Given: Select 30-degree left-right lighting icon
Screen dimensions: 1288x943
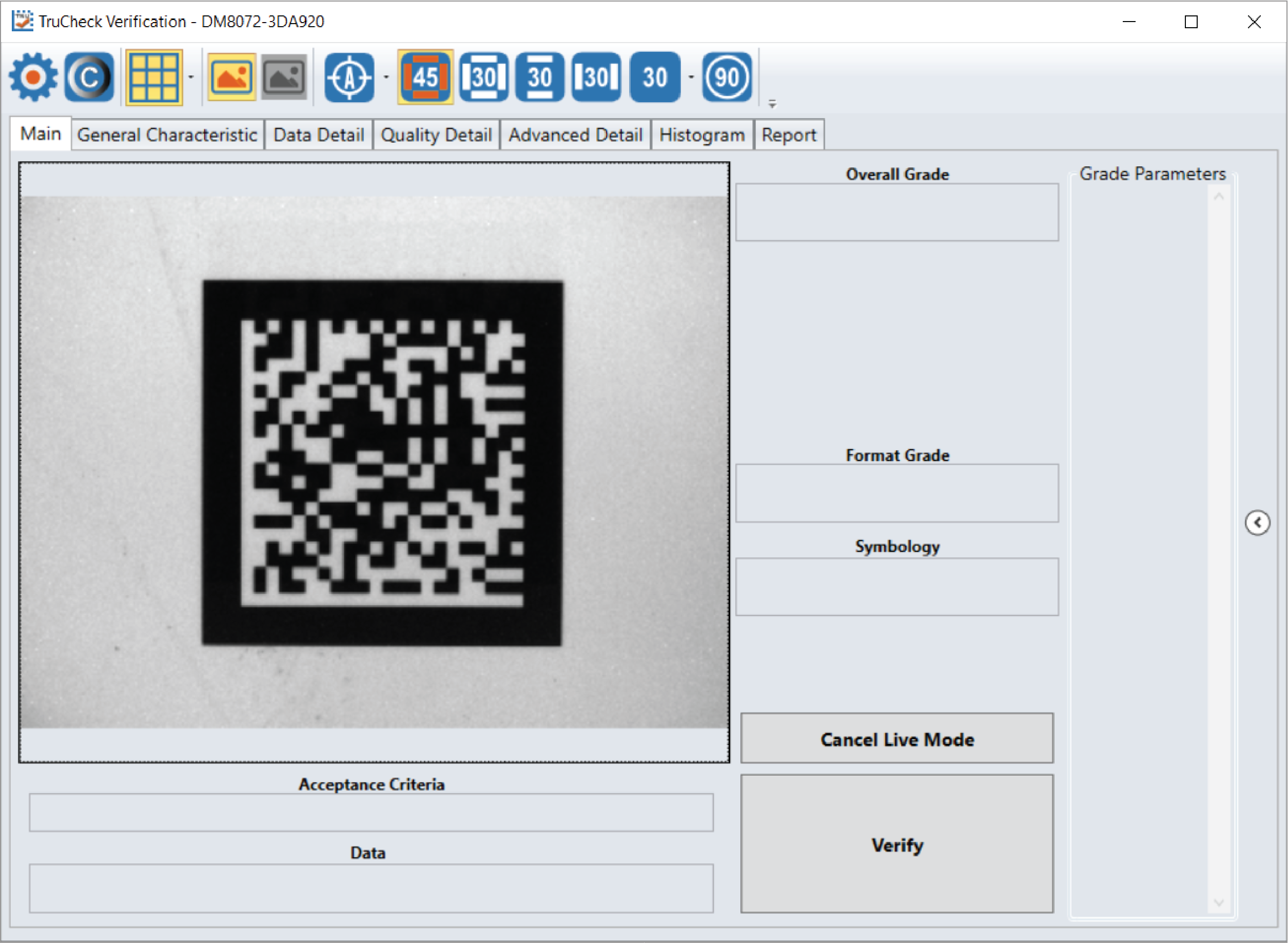Looking at the screenshot, I should tap(596, 77).
